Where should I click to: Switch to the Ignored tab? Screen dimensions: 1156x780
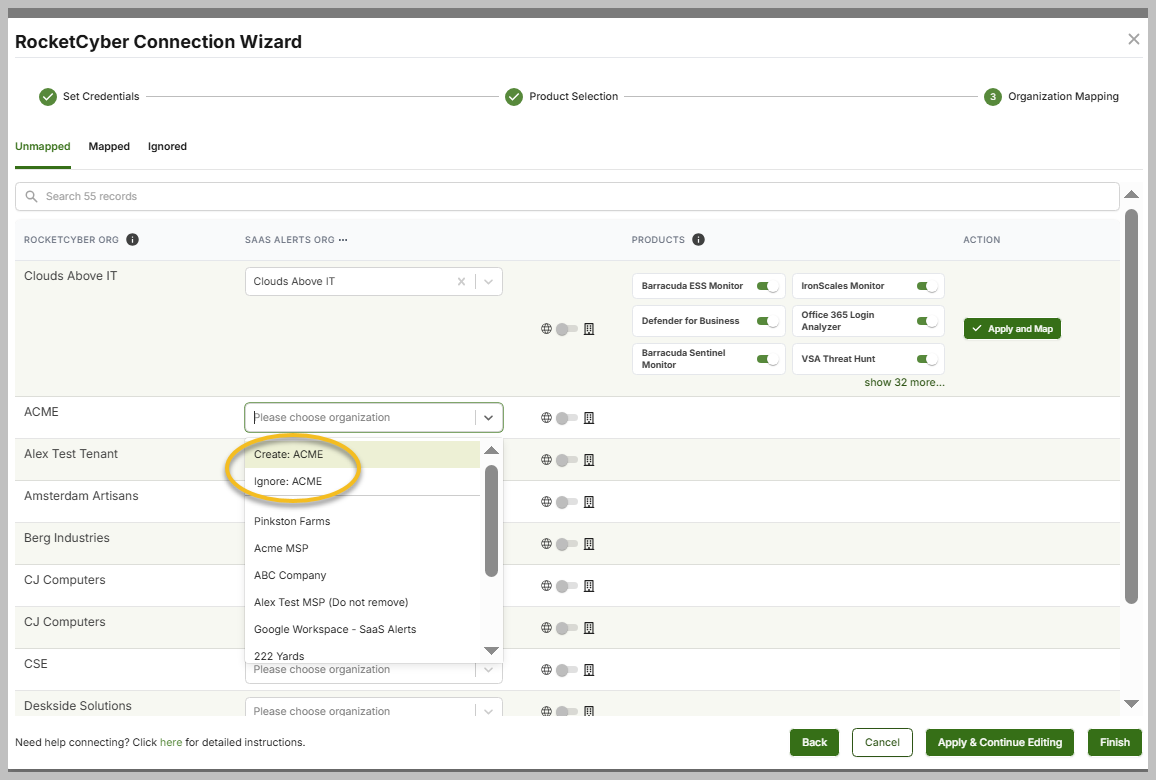click(x=167, y=147)
